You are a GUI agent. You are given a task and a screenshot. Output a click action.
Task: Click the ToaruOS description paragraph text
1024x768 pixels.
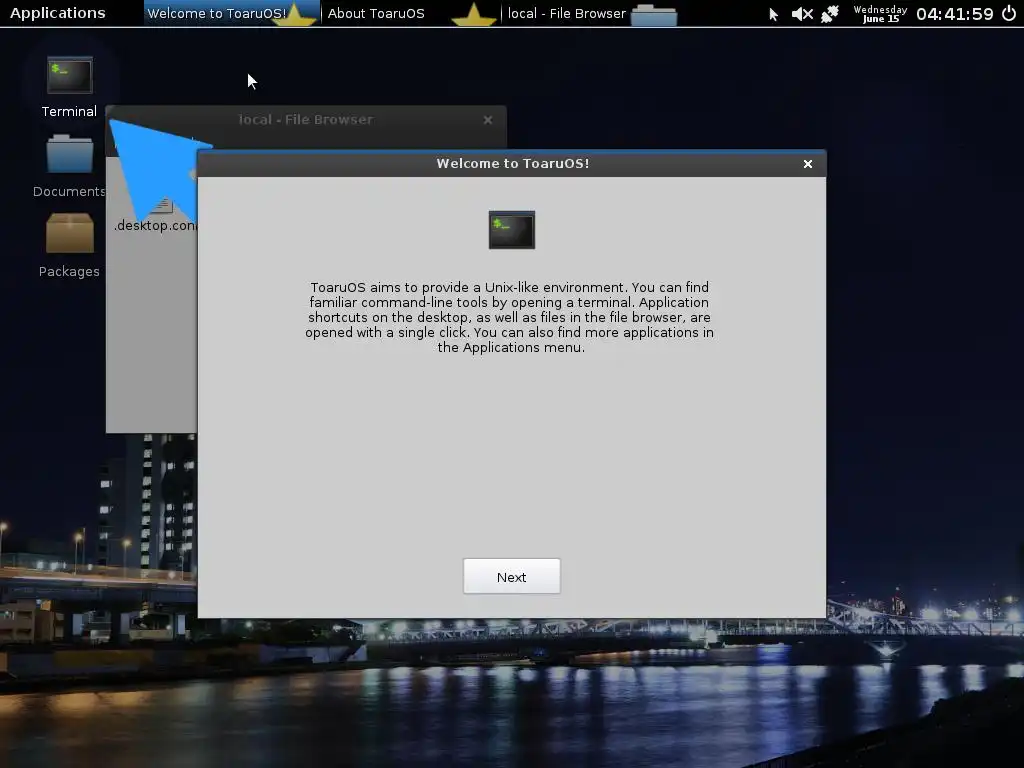tap(509, 317)
